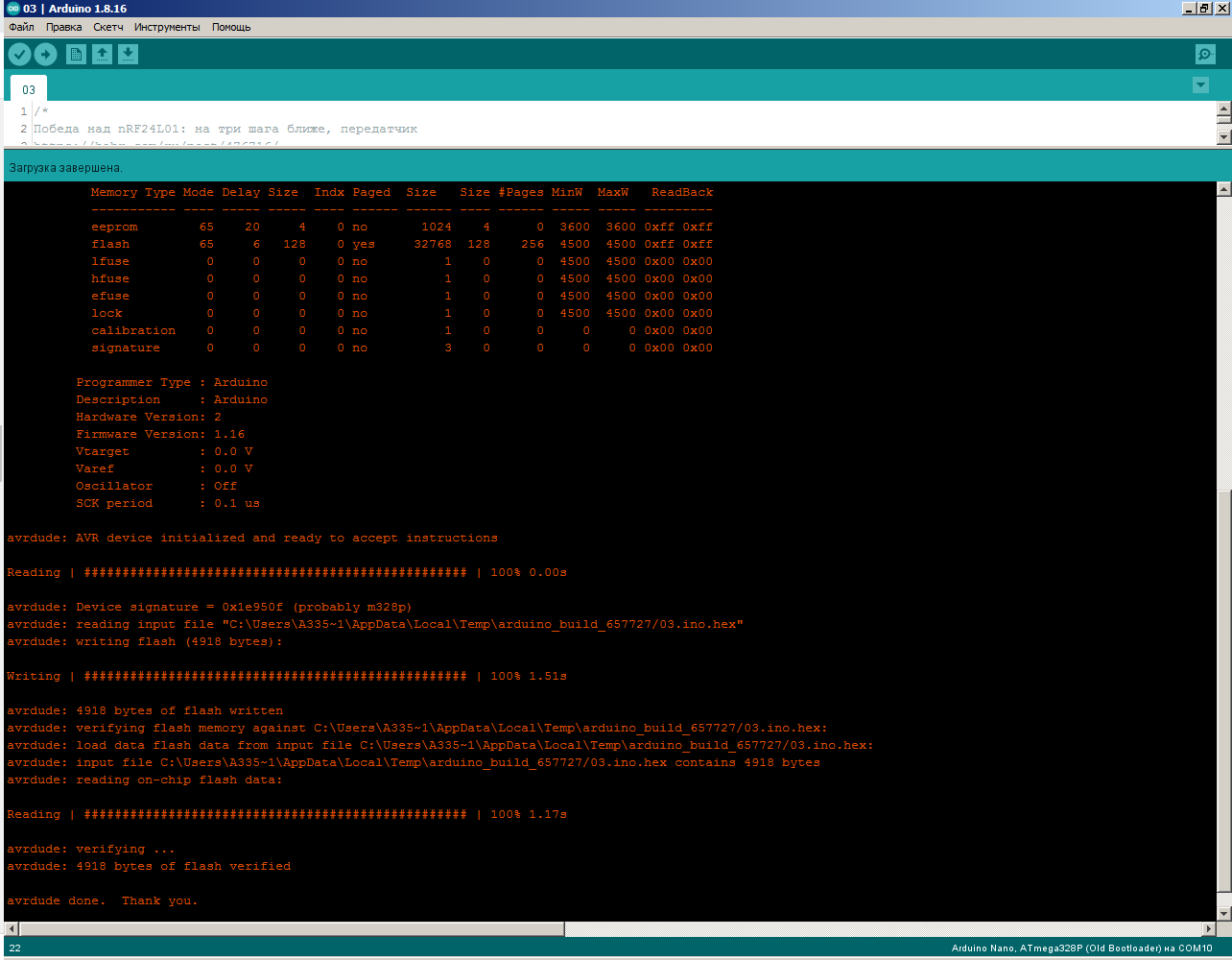The image size is (1232, 960).
Task: Click the 'avrdude done. Thank you.' line
Action: (x=102, y=900)
